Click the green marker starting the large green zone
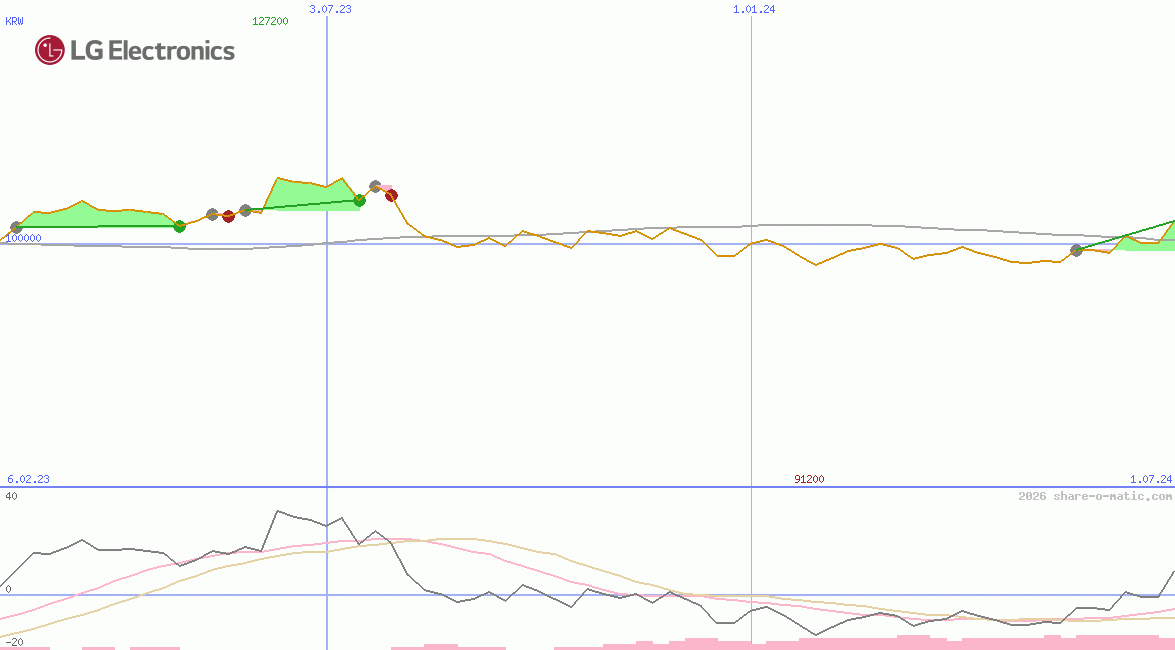Image resolution: width=1175 pixels, height=650 pixels. (x=245, y=209)
